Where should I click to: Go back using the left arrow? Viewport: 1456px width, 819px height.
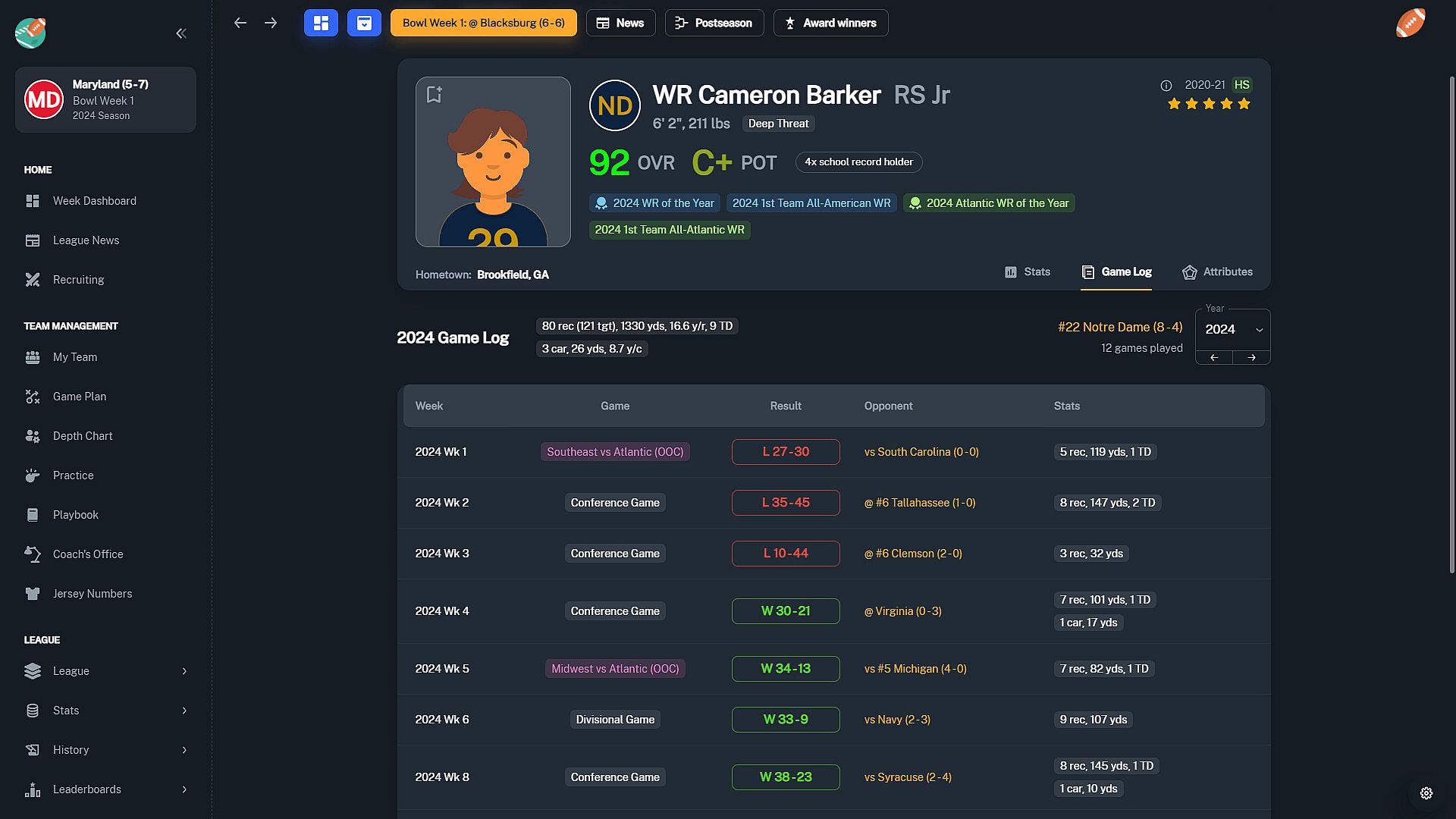tap(240, 23)
